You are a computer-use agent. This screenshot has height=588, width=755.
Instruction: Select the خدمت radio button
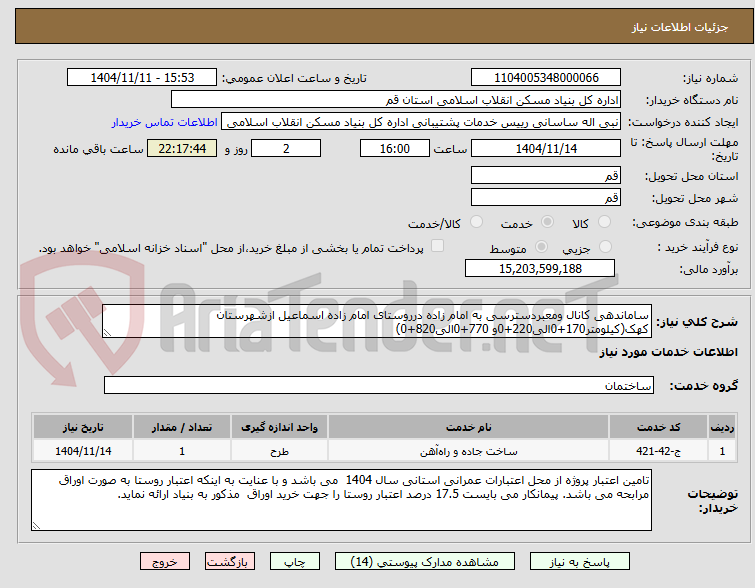click(x=547, y=222)
